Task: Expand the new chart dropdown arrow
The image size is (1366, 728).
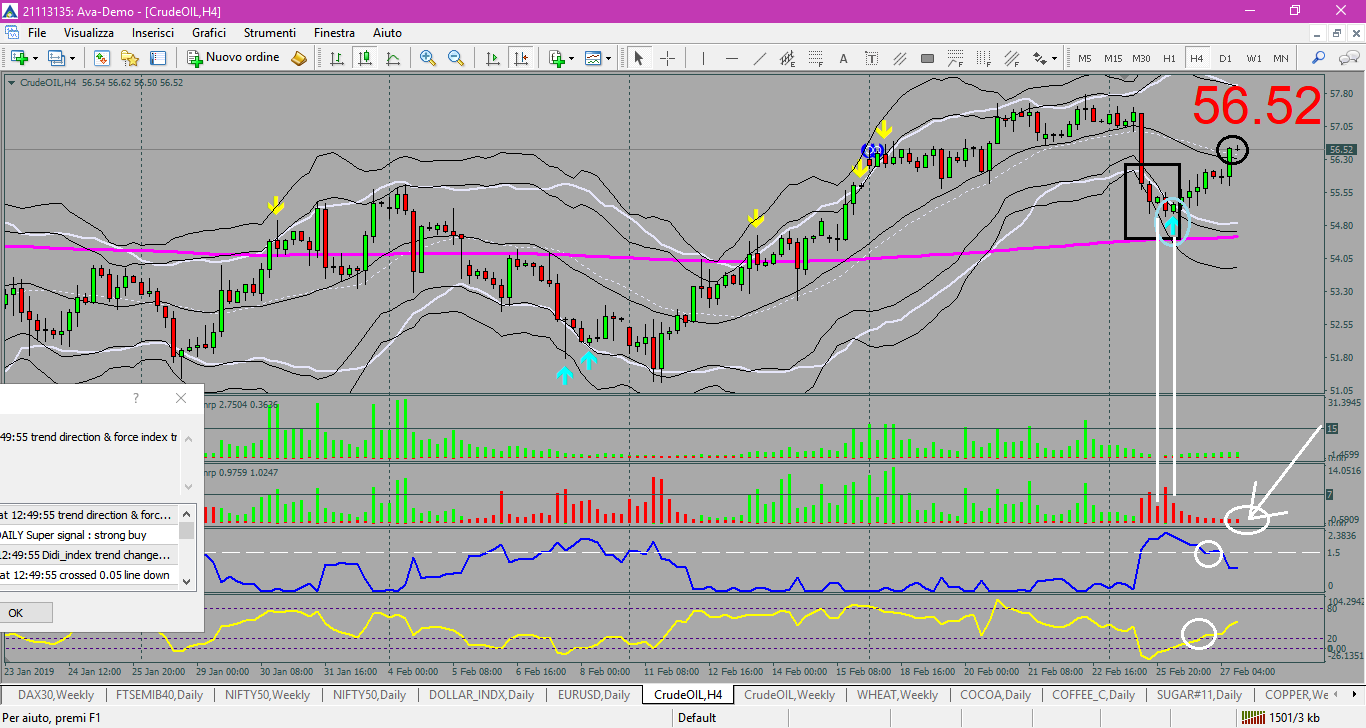Action: tap(35, 58)
